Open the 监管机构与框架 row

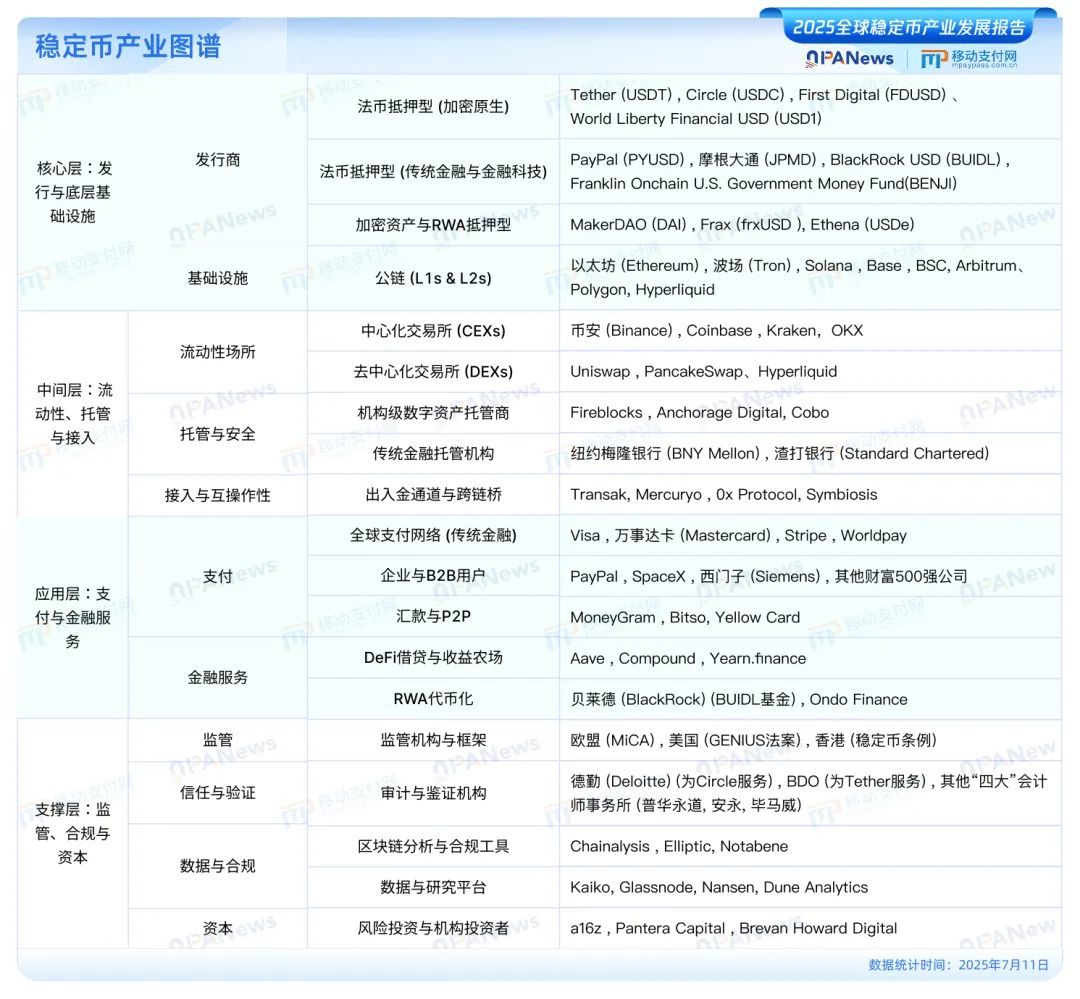click(x=432, y=740)
